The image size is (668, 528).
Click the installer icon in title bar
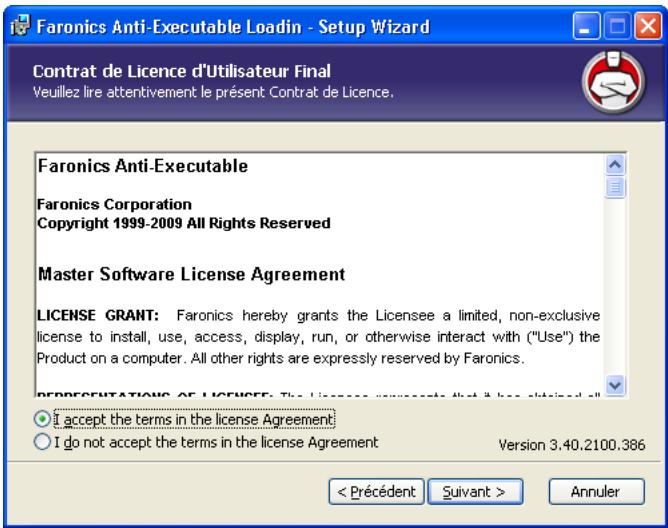point(20,26)
